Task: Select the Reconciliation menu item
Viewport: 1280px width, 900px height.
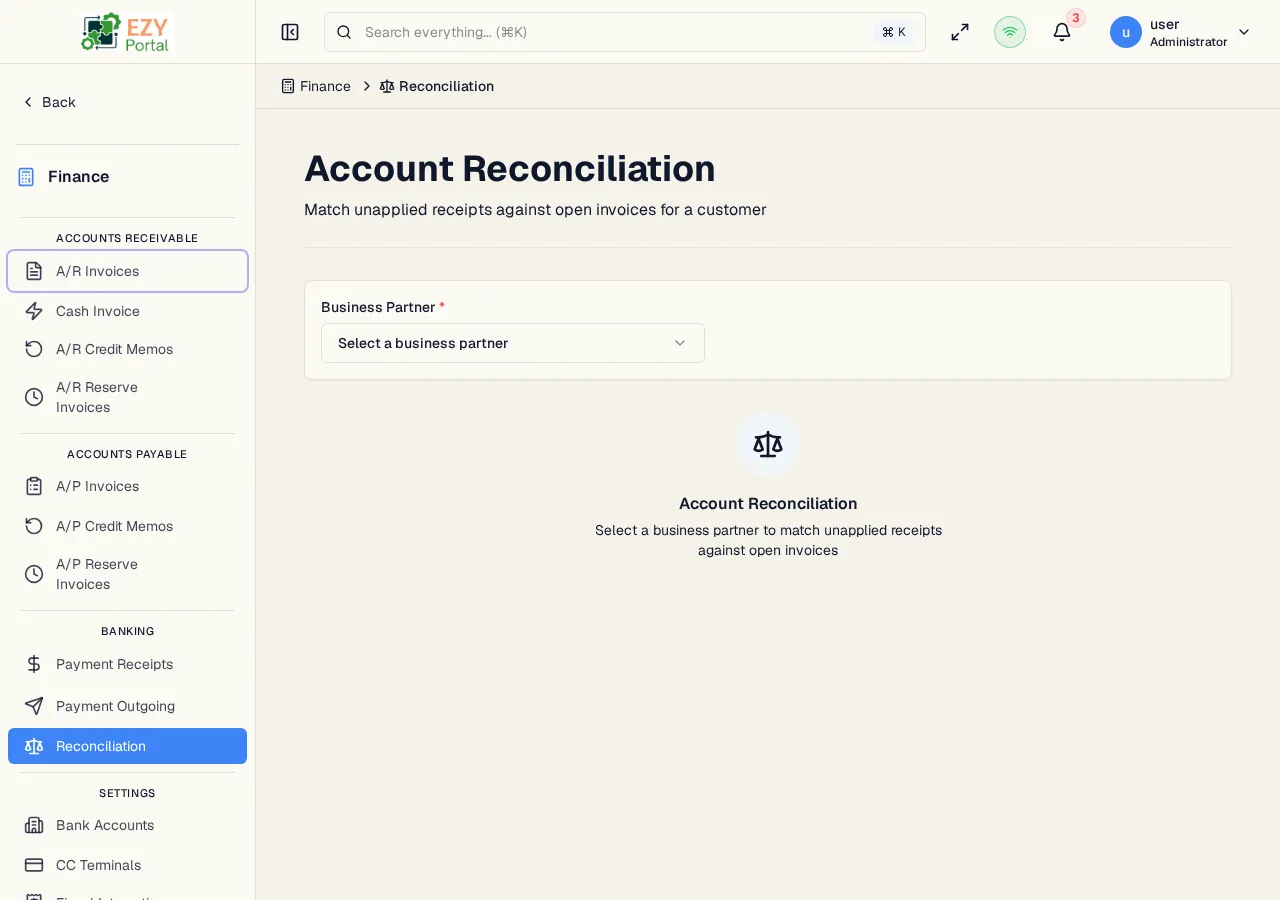Action: tap(127, 746)
